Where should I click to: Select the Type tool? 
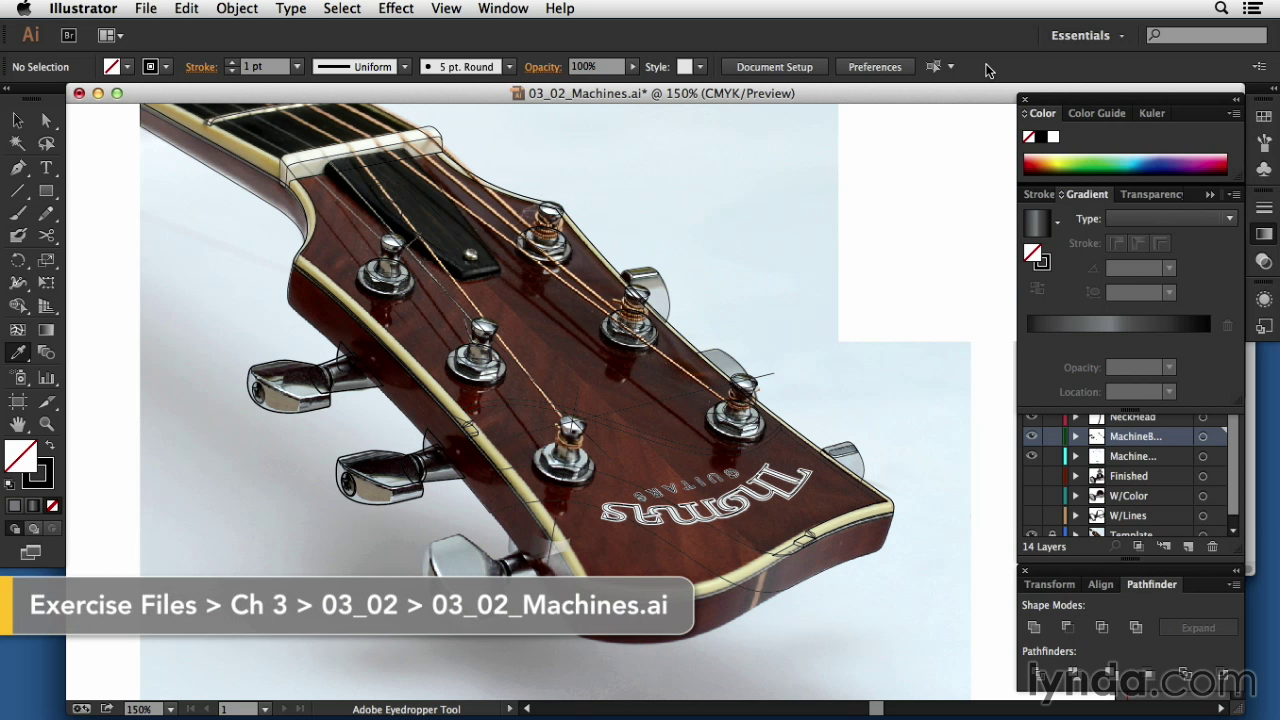pyautogui.click(x=46, y=168)
